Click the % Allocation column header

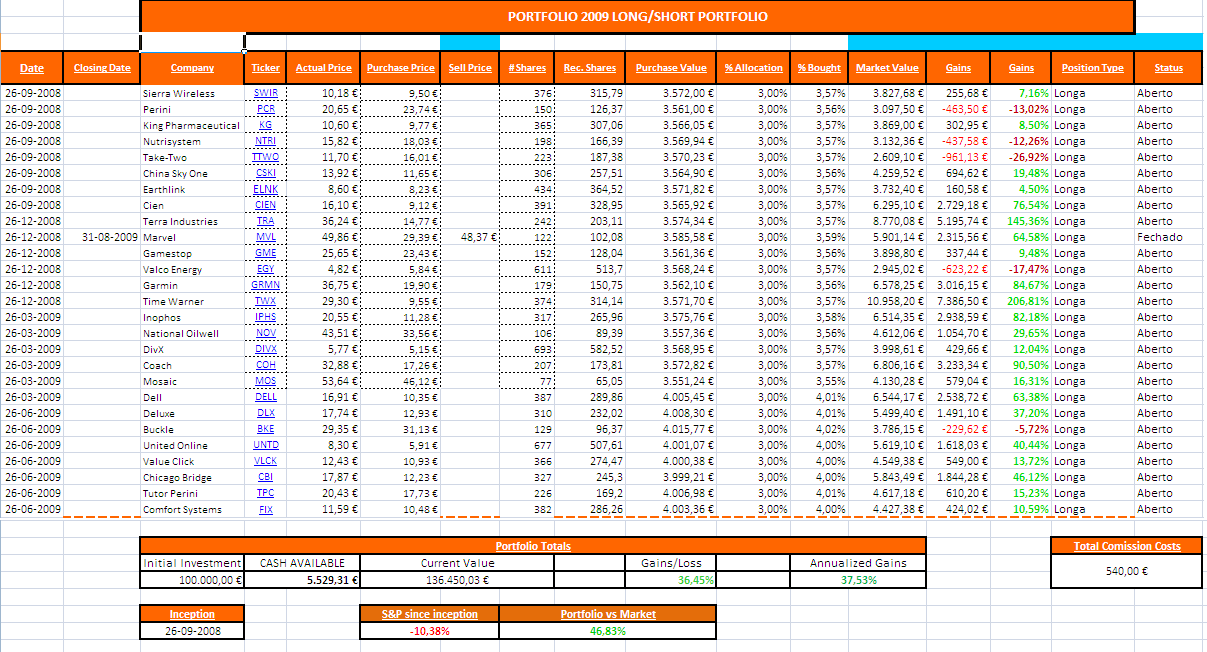[x=754, y=68]
